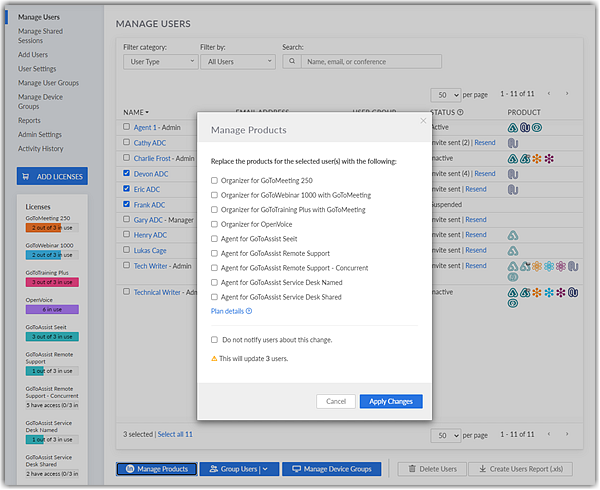Open the Filter category User Type dropdown

point(160,61)
